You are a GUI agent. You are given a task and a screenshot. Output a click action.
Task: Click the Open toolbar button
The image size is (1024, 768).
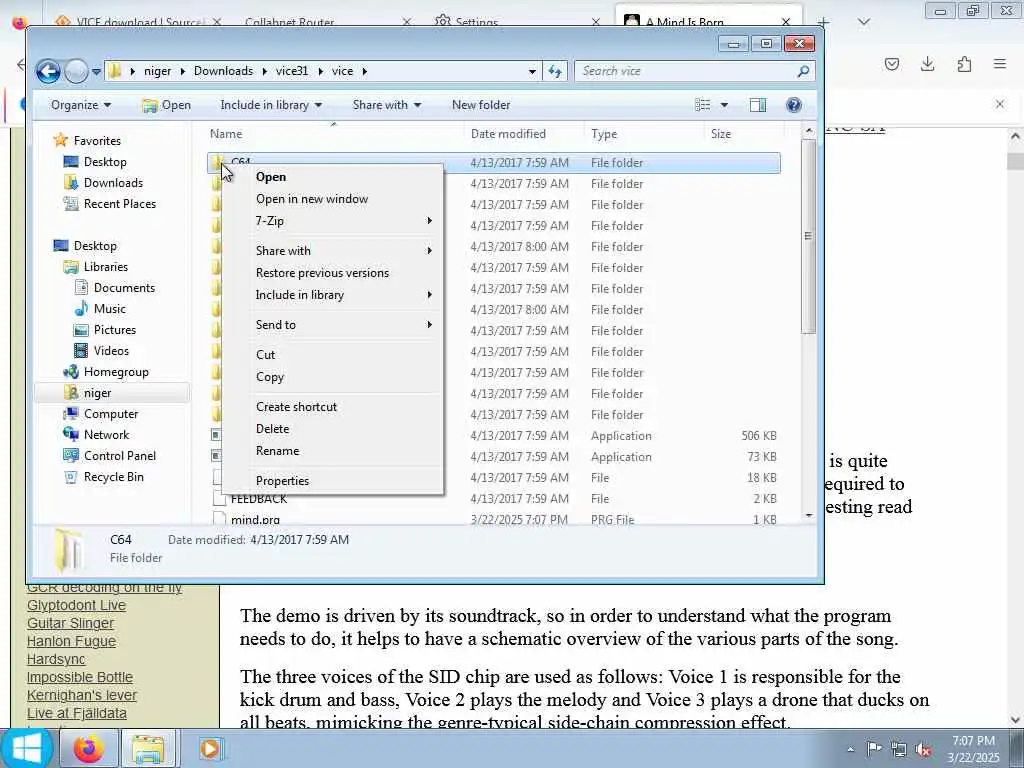click(167, 105)
